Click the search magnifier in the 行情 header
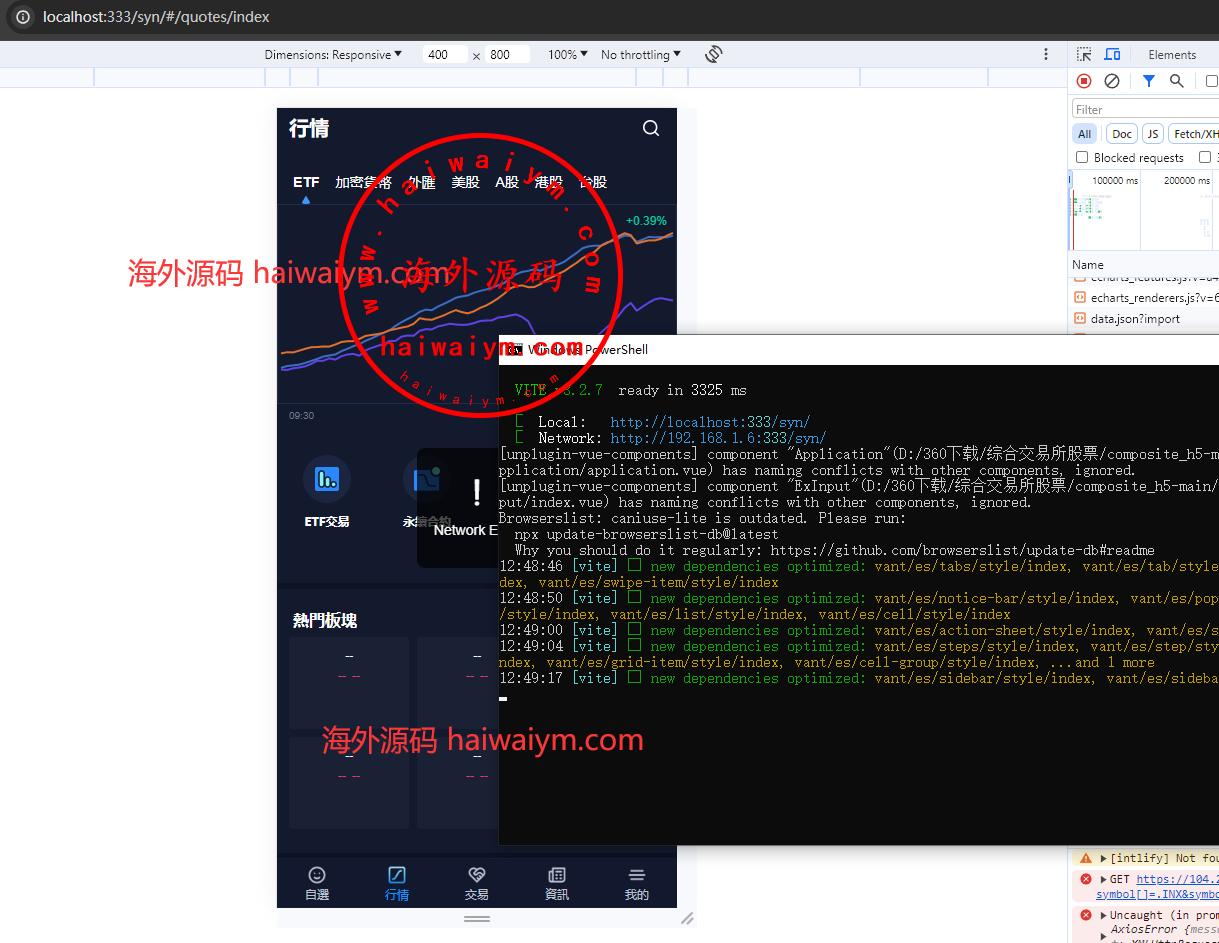Screen dimensions: 1219x943 tap(651, 128)
